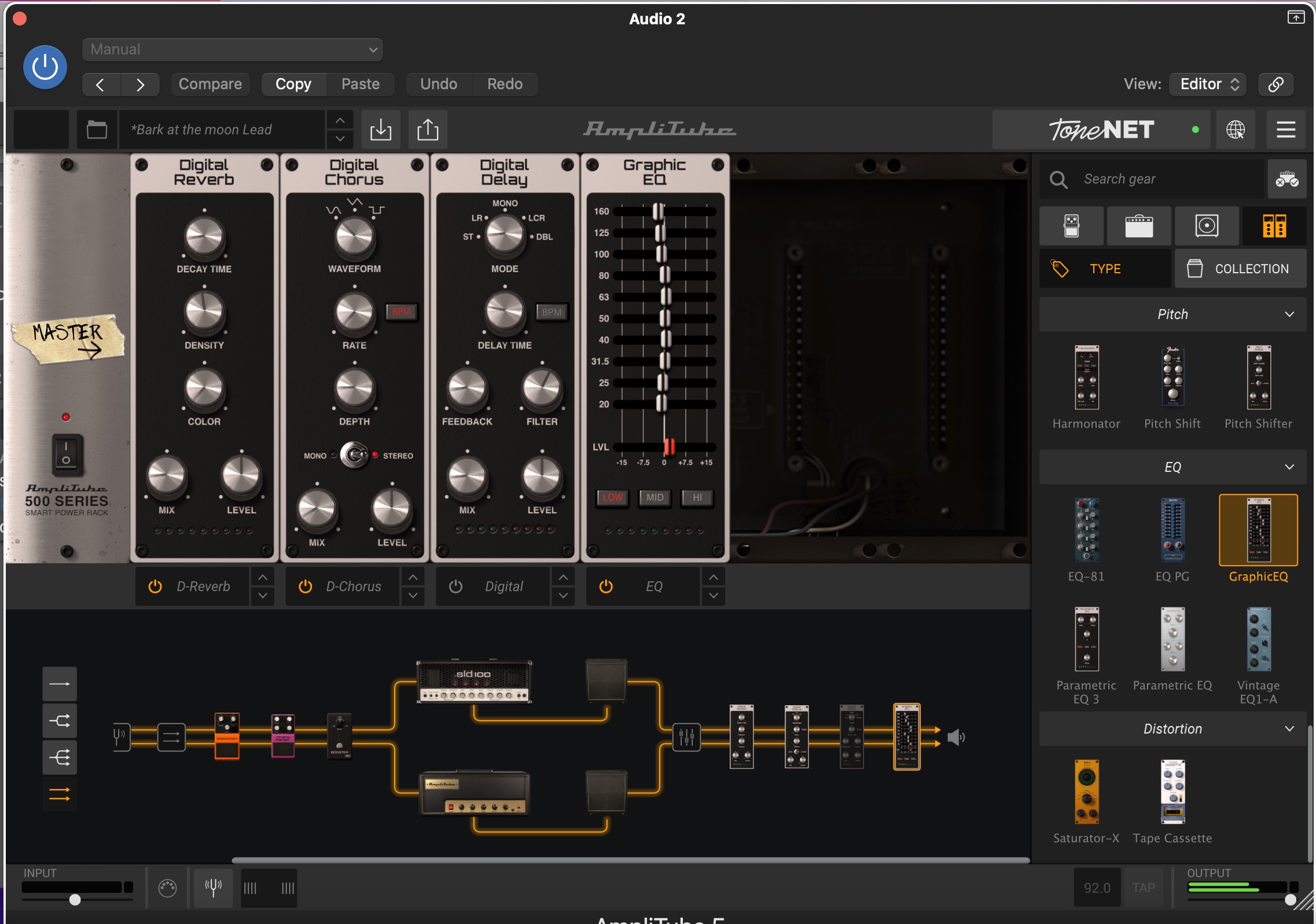Switch to TYPE filter tab
Viewport: 1316px width, 924px height.
pos(1105,269)
